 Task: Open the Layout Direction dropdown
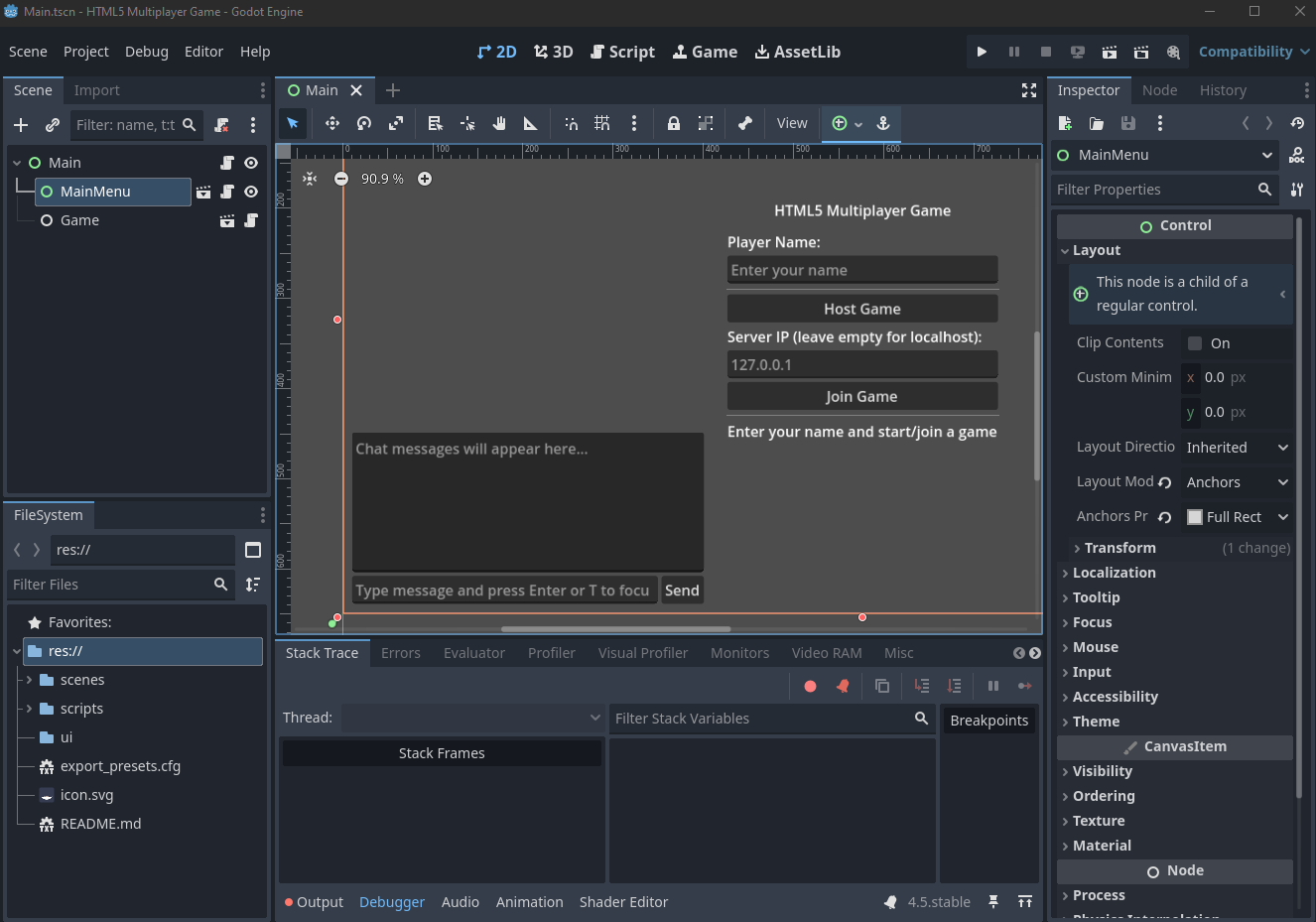point(1237,448)
